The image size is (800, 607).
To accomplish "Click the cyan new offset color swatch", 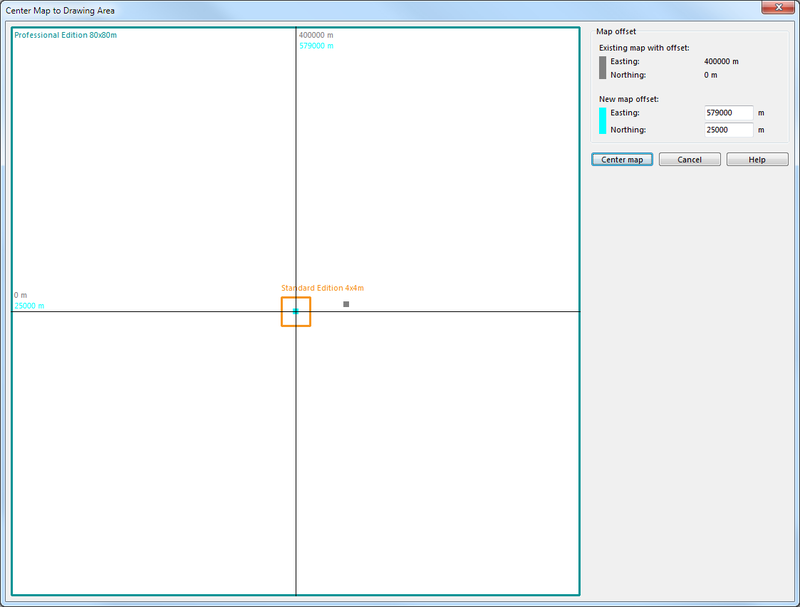I will 603,121.
